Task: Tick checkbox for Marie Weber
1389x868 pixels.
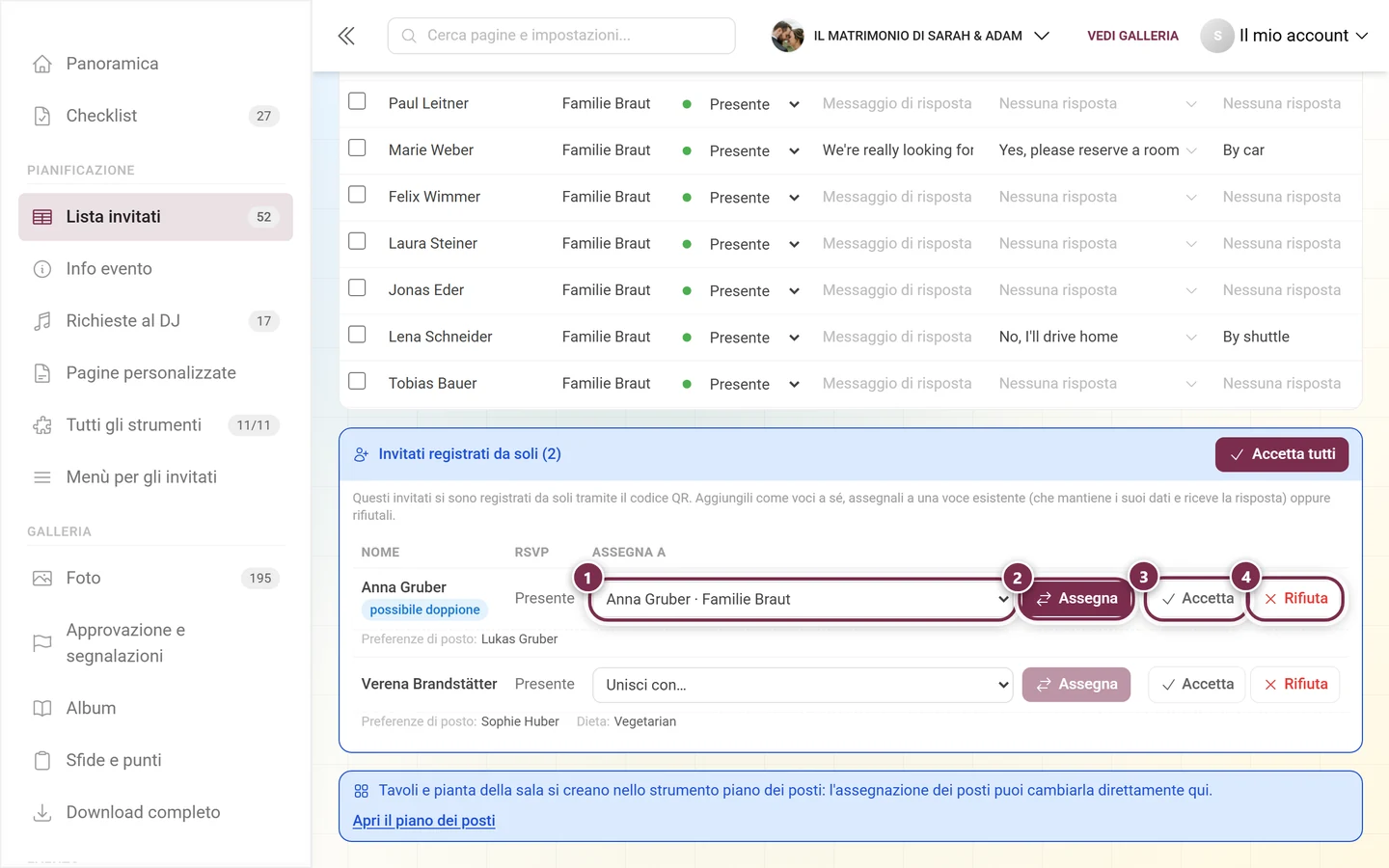Action: point(357,148)
